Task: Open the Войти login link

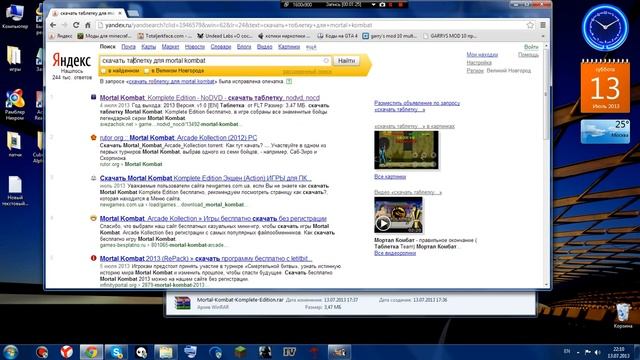Action: click(x=531, y=47)
